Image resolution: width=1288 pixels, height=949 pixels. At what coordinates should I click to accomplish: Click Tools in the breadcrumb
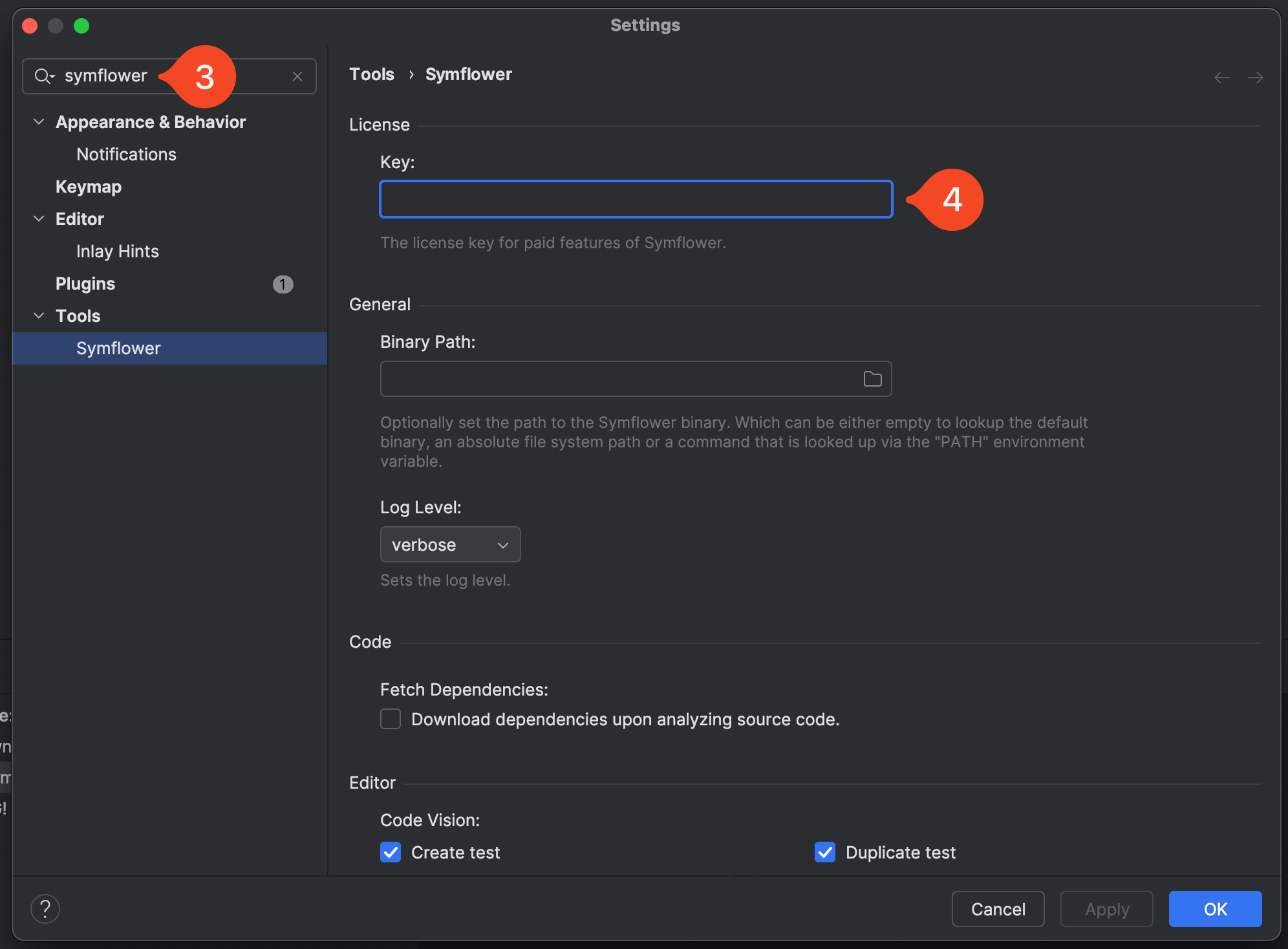372,74
